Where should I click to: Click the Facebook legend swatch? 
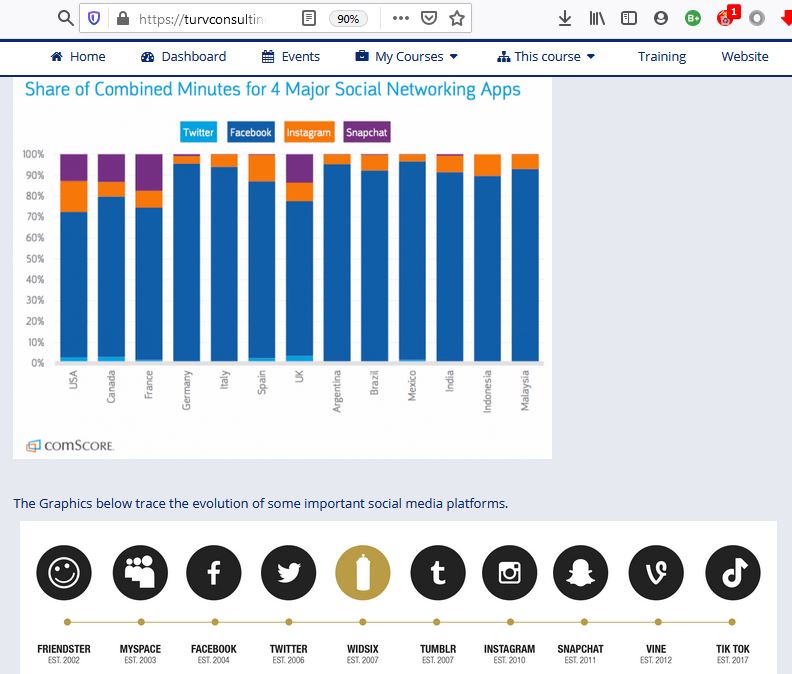[x=251, y=132]
